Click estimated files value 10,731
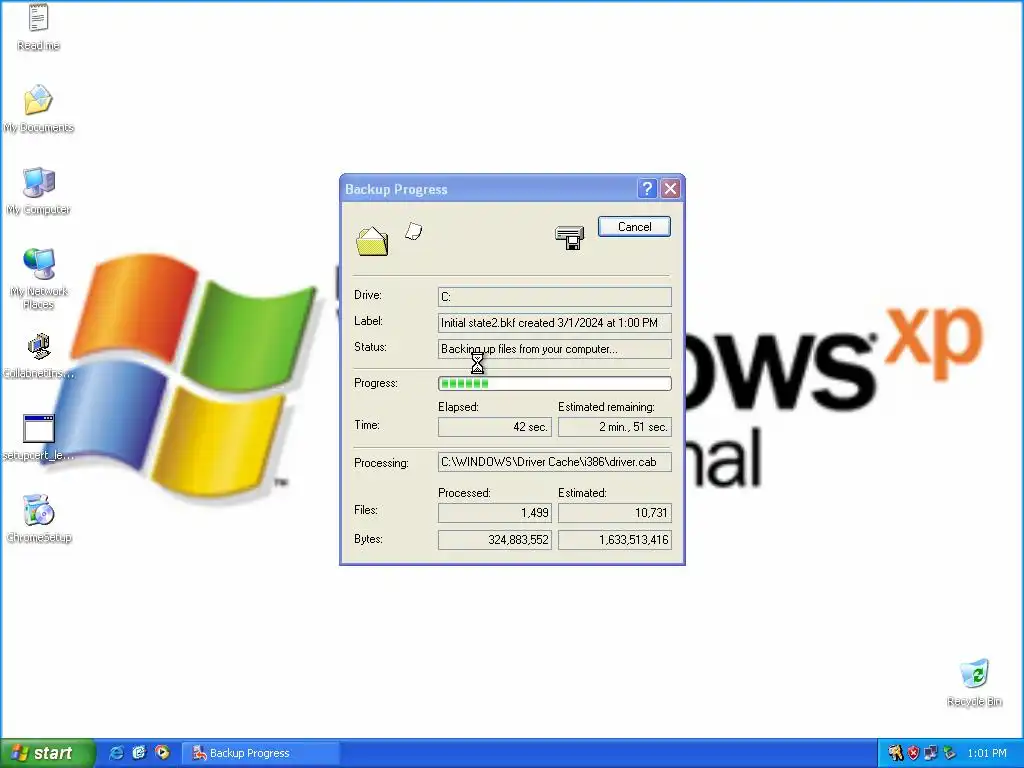Image resolution: width=1024 pixels, height=768 pixels. tap(615, 513)
